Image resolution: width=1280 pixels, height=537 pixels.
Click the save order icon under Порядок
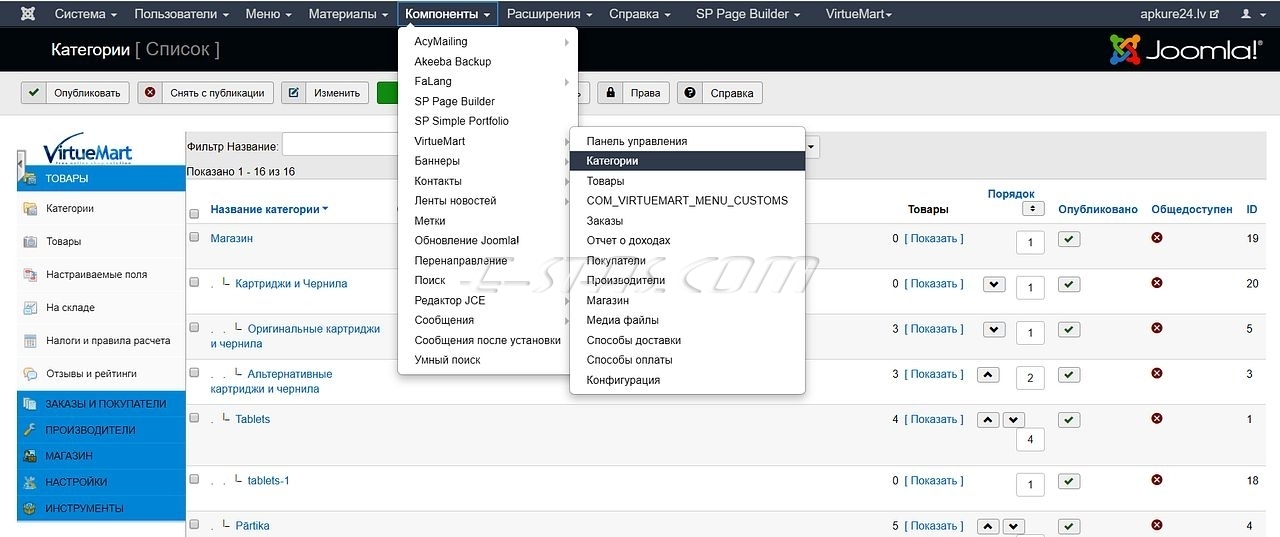point(1033,209)
